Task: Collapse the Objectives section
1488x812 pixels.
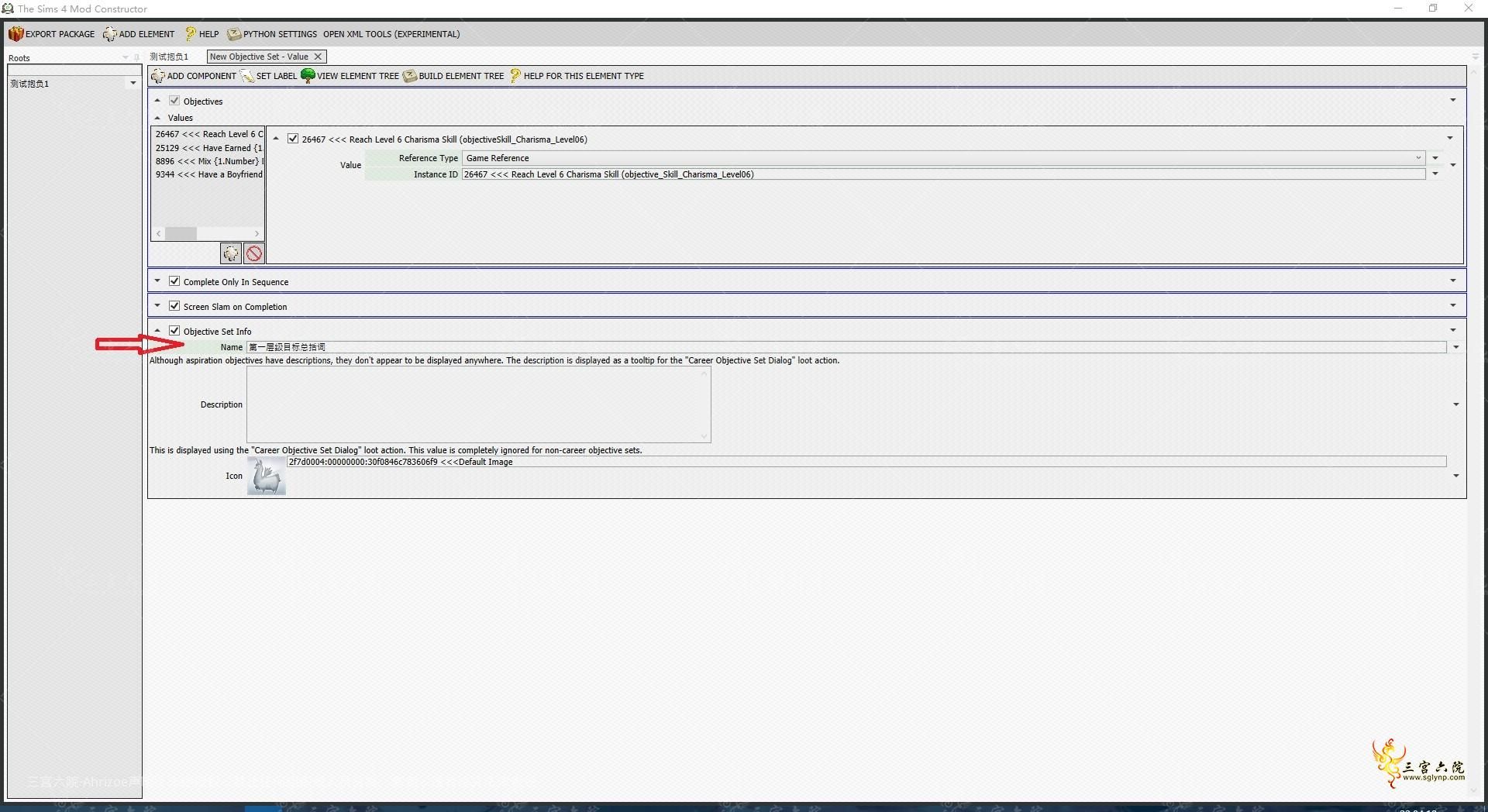Action: coord(157,101)
